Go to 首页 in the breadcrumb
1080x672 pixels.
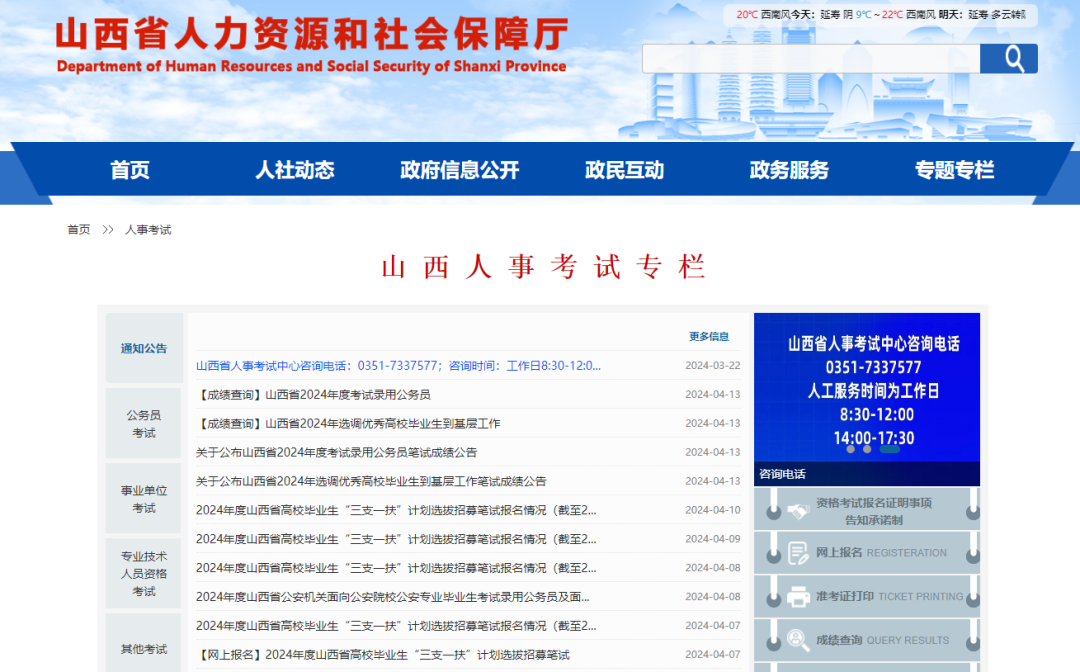pos(79,230)
